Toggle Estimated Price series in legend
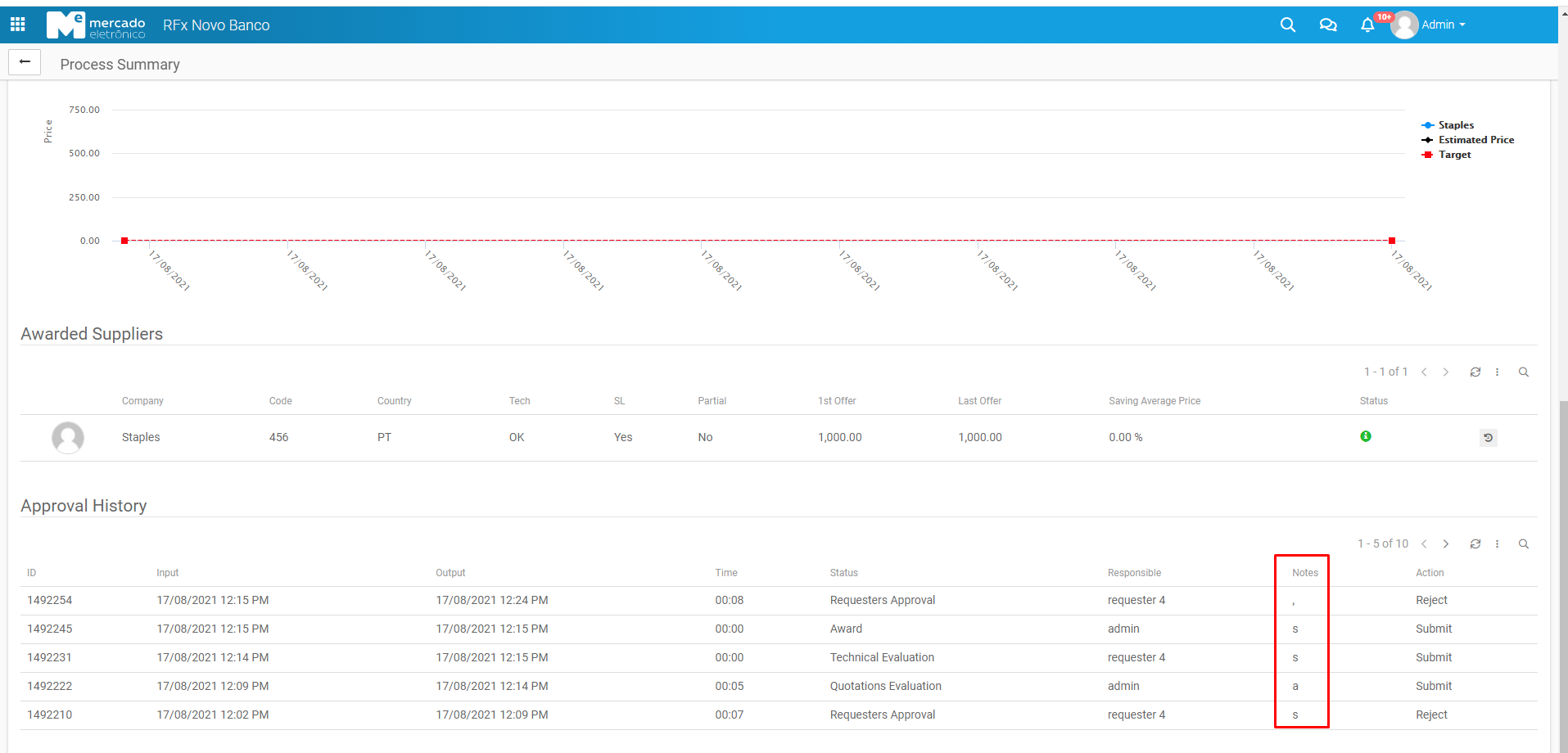This screenshot has width=1568, height=753. click(x=1475, y=140)
